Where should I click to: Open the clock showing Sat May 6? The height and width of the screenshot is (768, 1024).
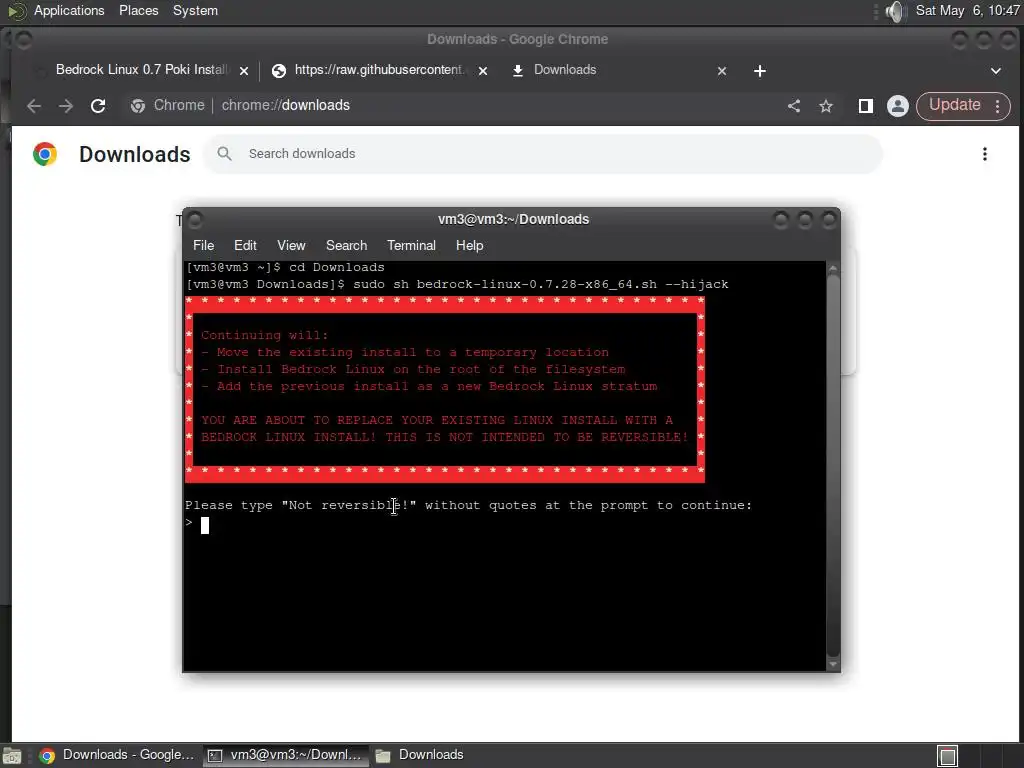967,10
